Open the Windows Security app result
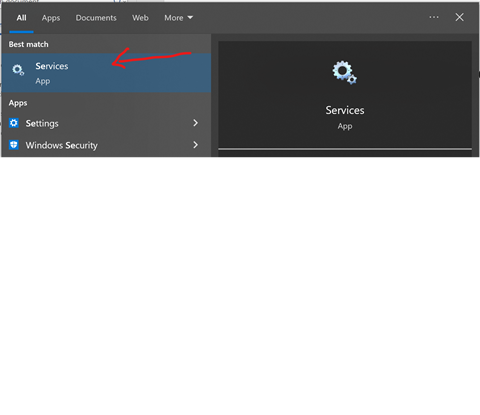 [x=106, y=145]
